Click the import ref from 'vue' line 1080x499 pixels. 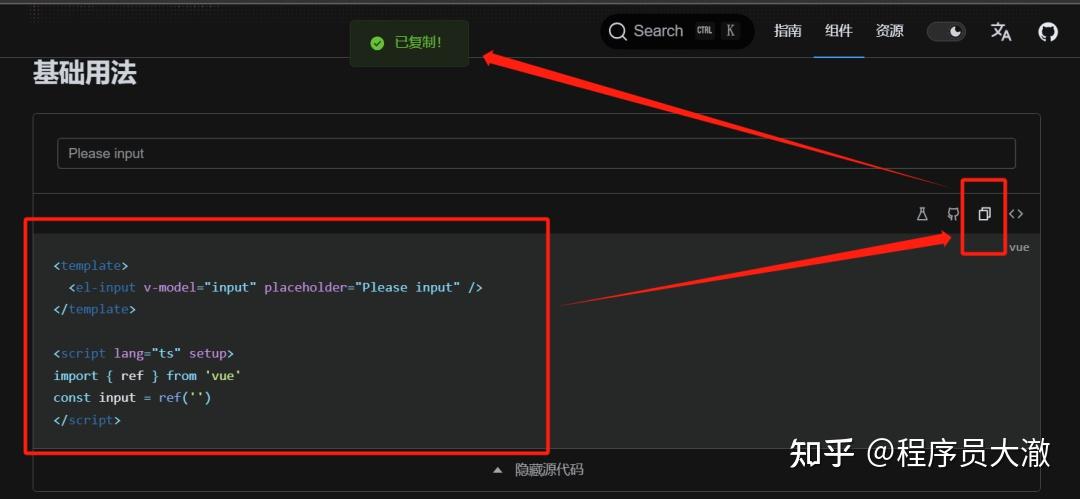coord(147,376)
